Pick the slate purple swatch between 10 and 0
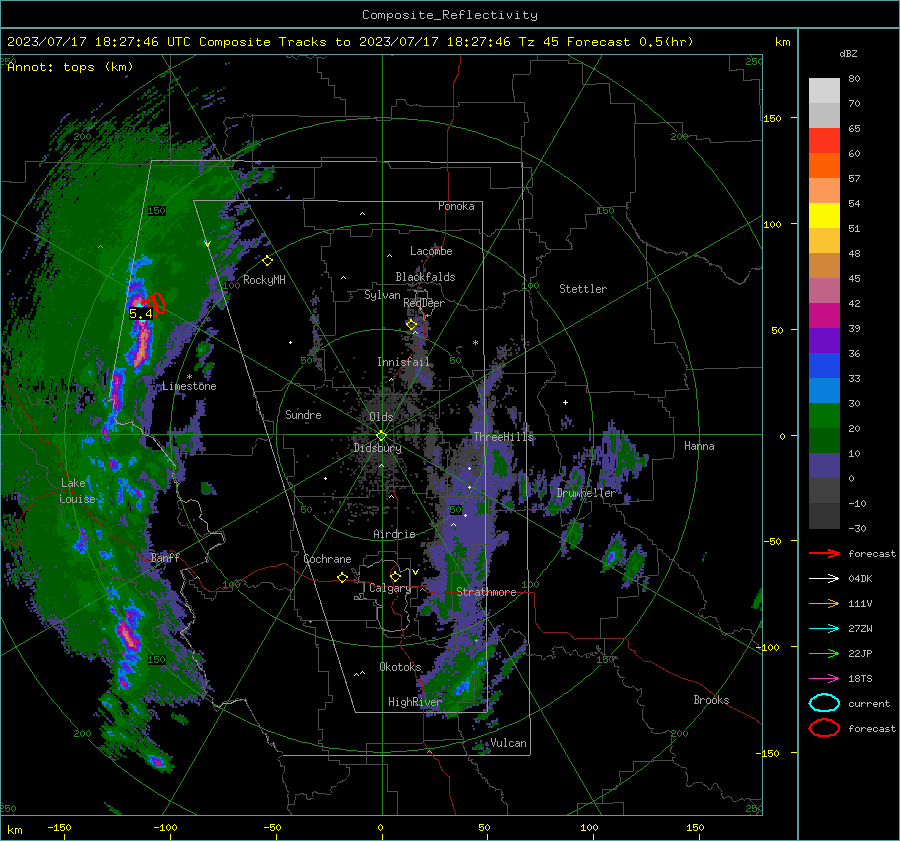Viewport: 900px width, 841px height. 824,465
